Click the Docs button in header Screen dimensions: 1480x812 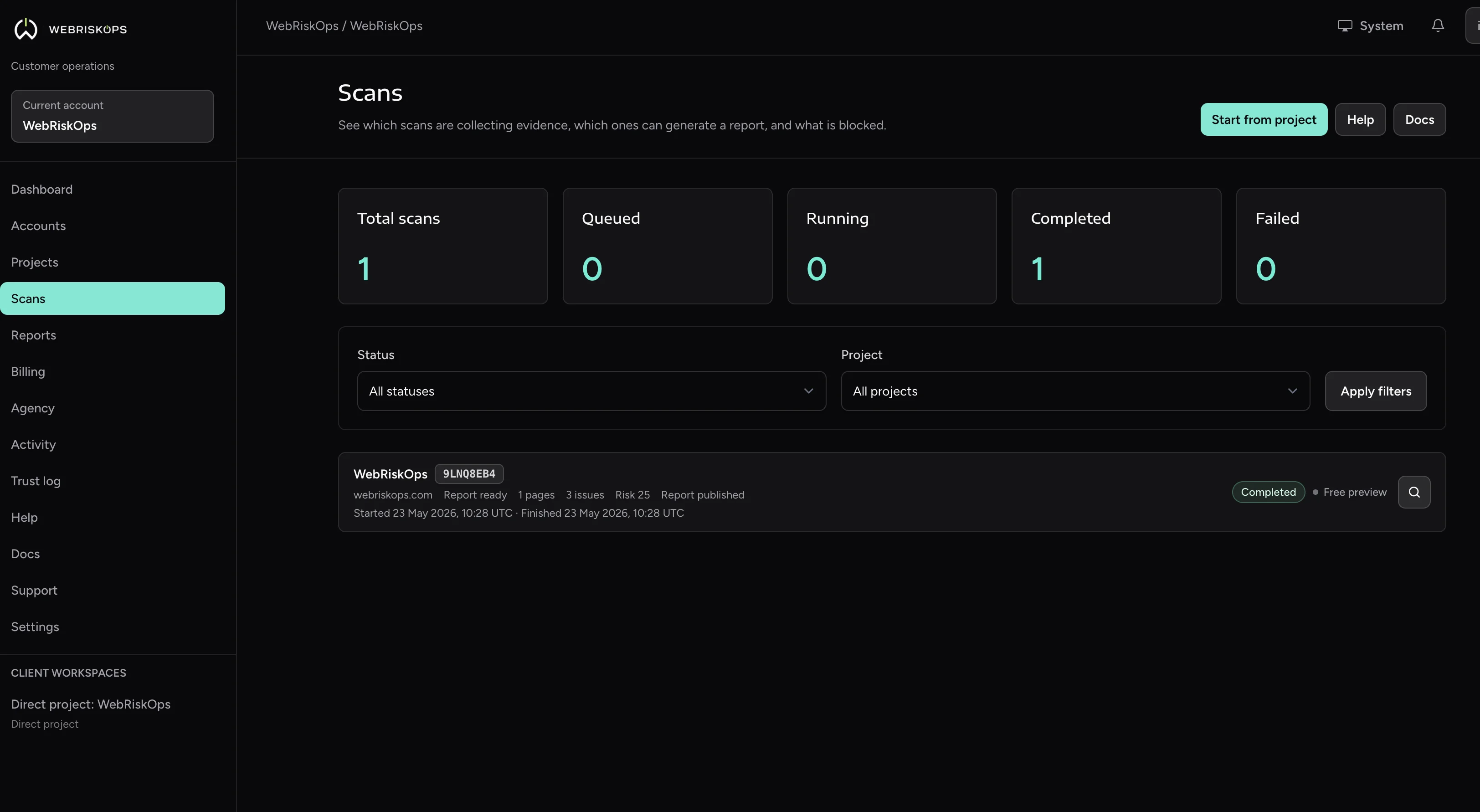click(x=1419, y=119)
